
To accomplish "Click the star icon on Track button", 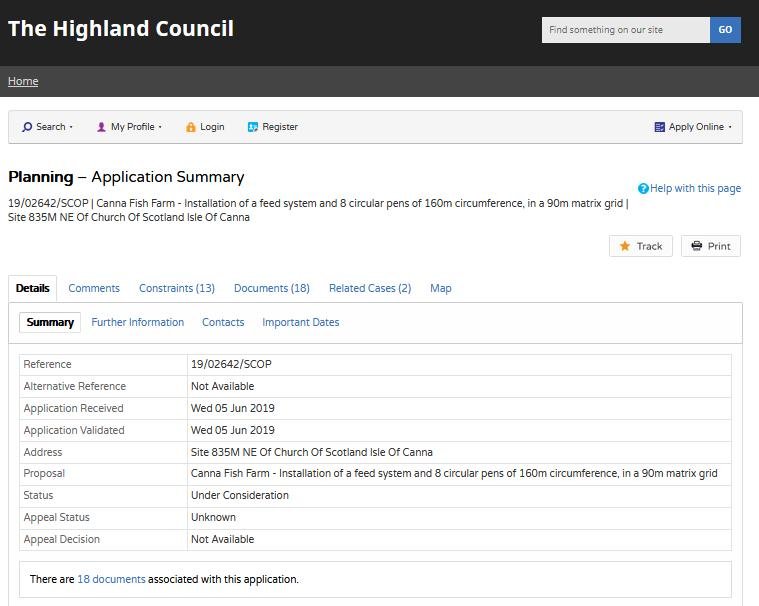I will coord(625,246).
